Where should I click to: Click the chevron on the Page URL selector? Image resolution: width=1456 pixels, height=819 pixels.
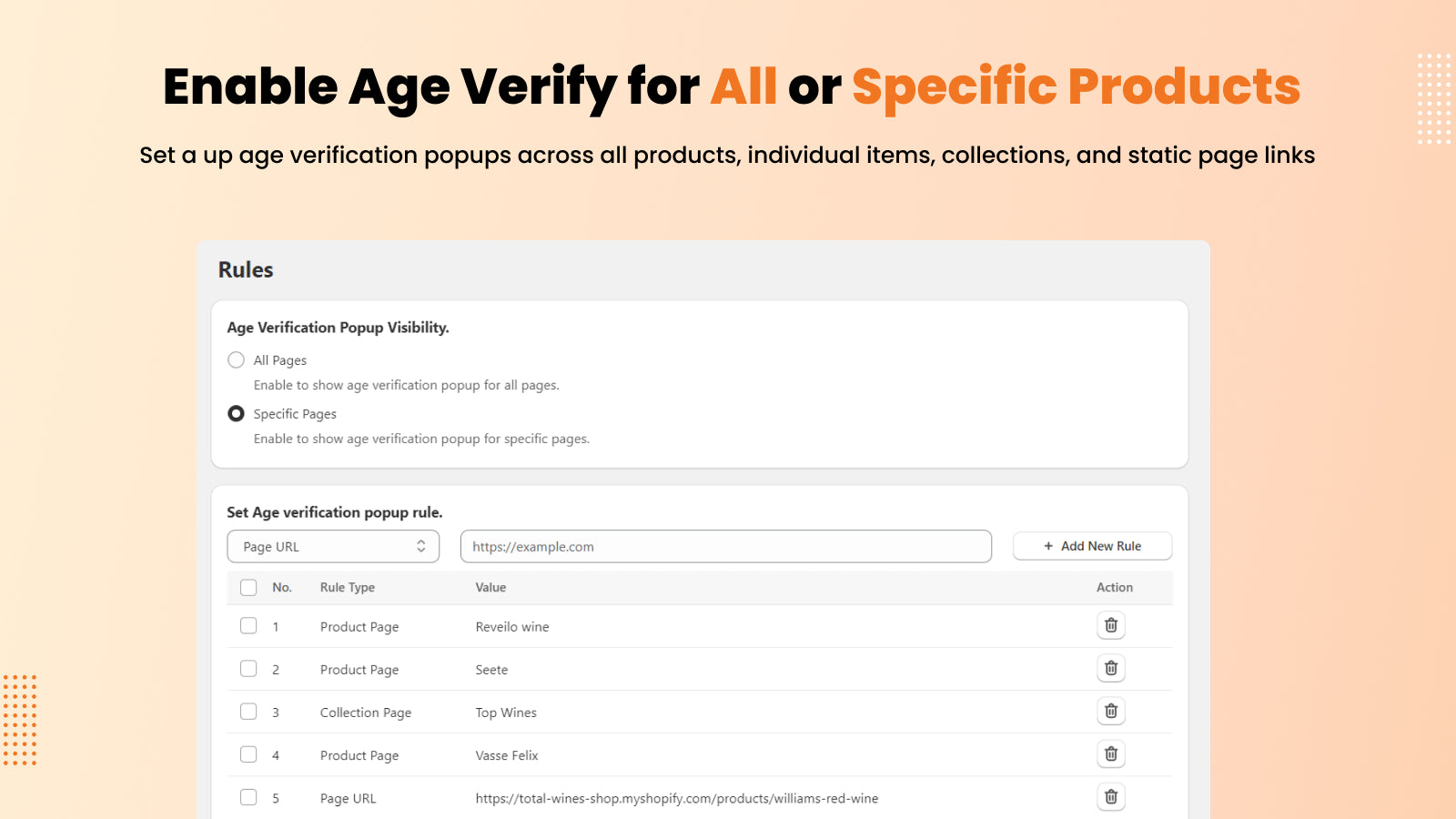click(421, 546)
